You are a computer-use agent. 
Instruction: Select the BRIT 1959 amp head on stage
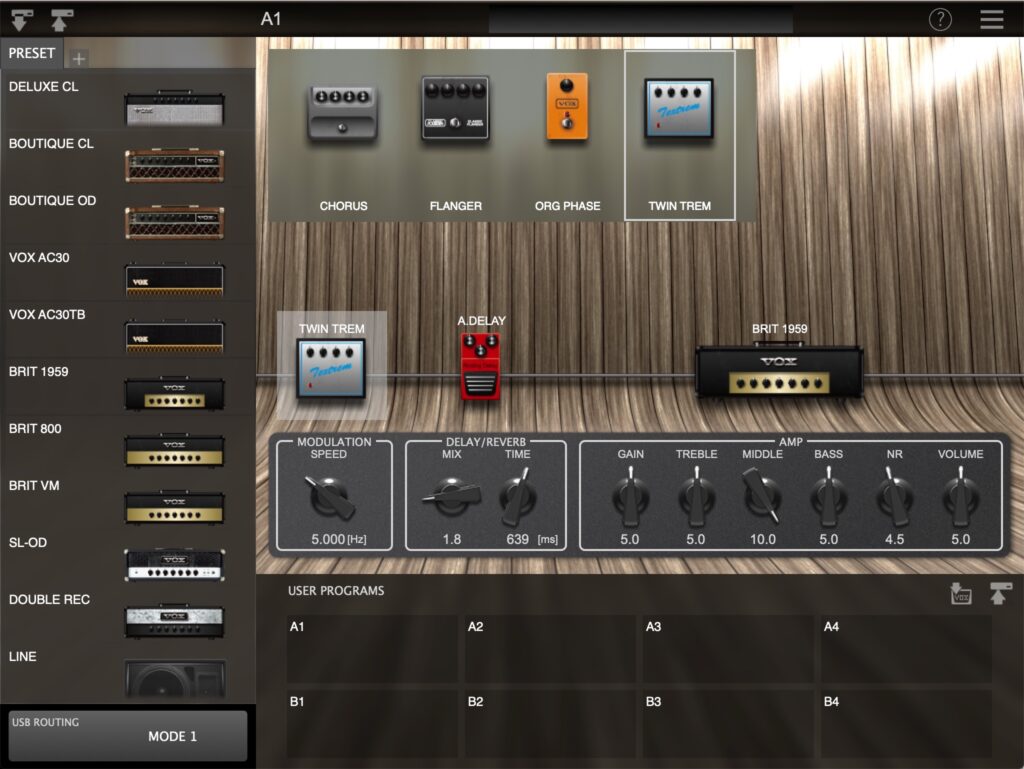(779, 371)
